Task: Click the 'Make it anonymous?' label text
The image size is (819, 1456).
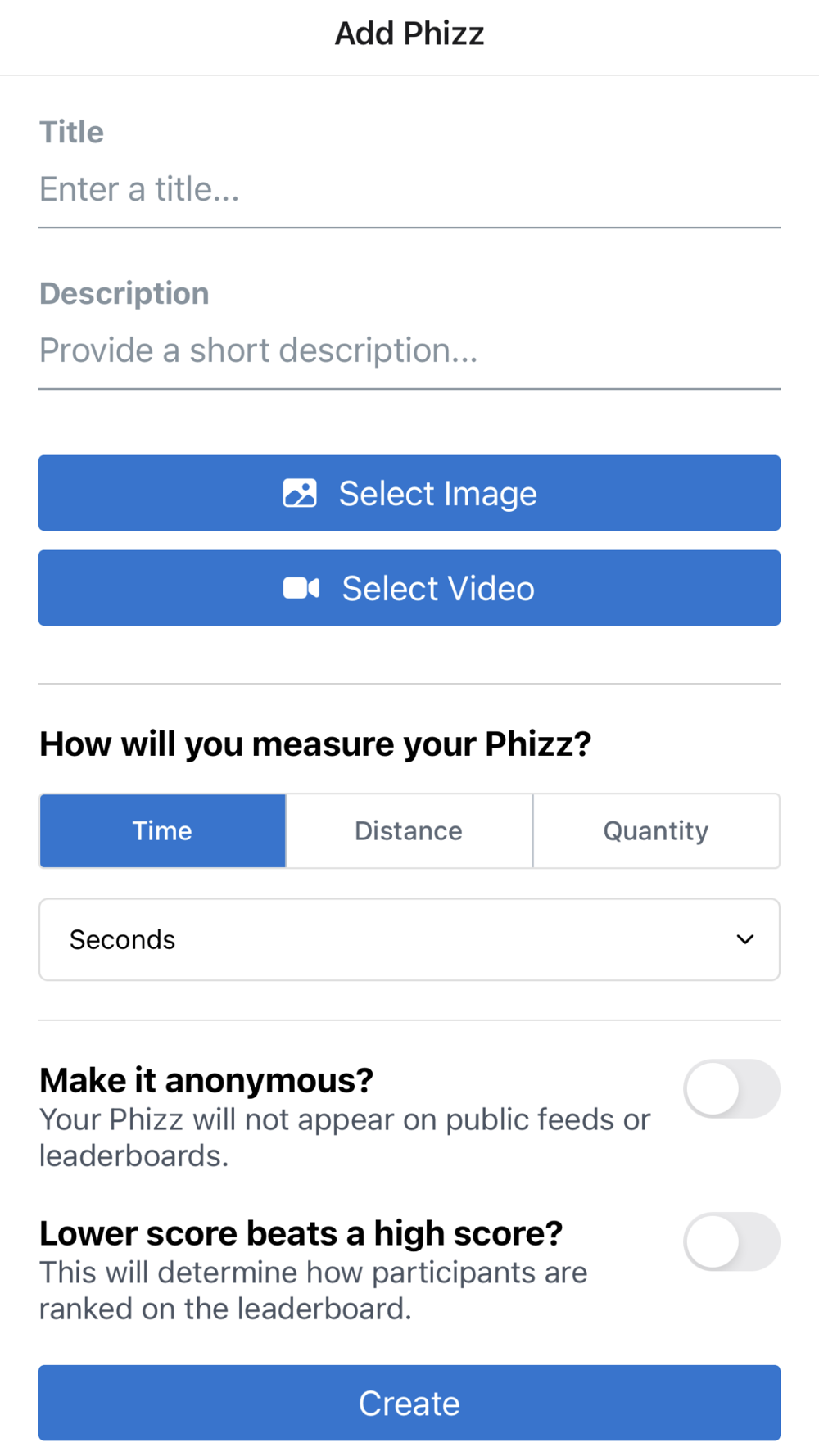Action: pos(206,1080)
